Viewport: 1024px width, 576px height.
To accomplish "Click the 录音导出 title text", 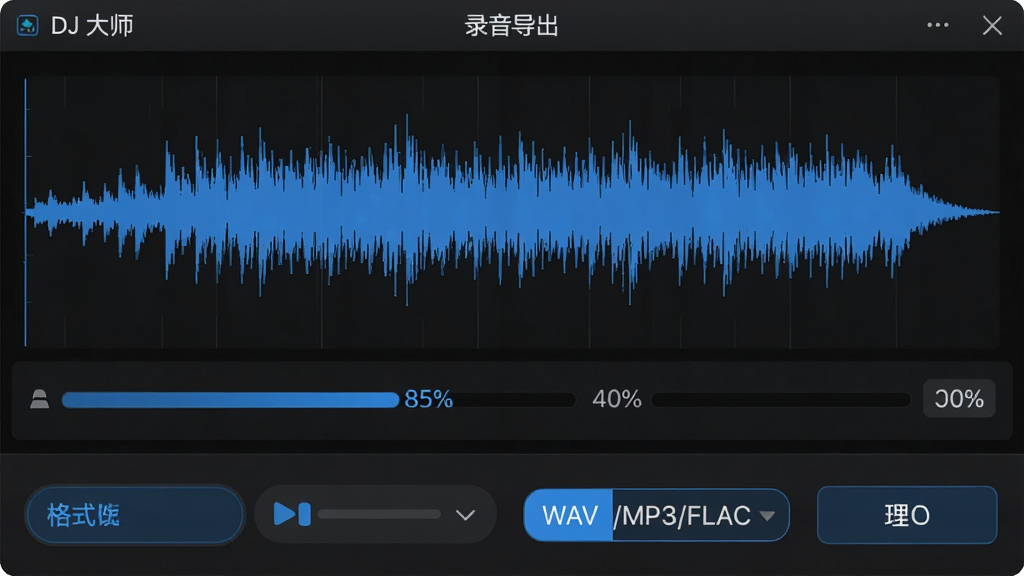I will [x=511, y=26].
